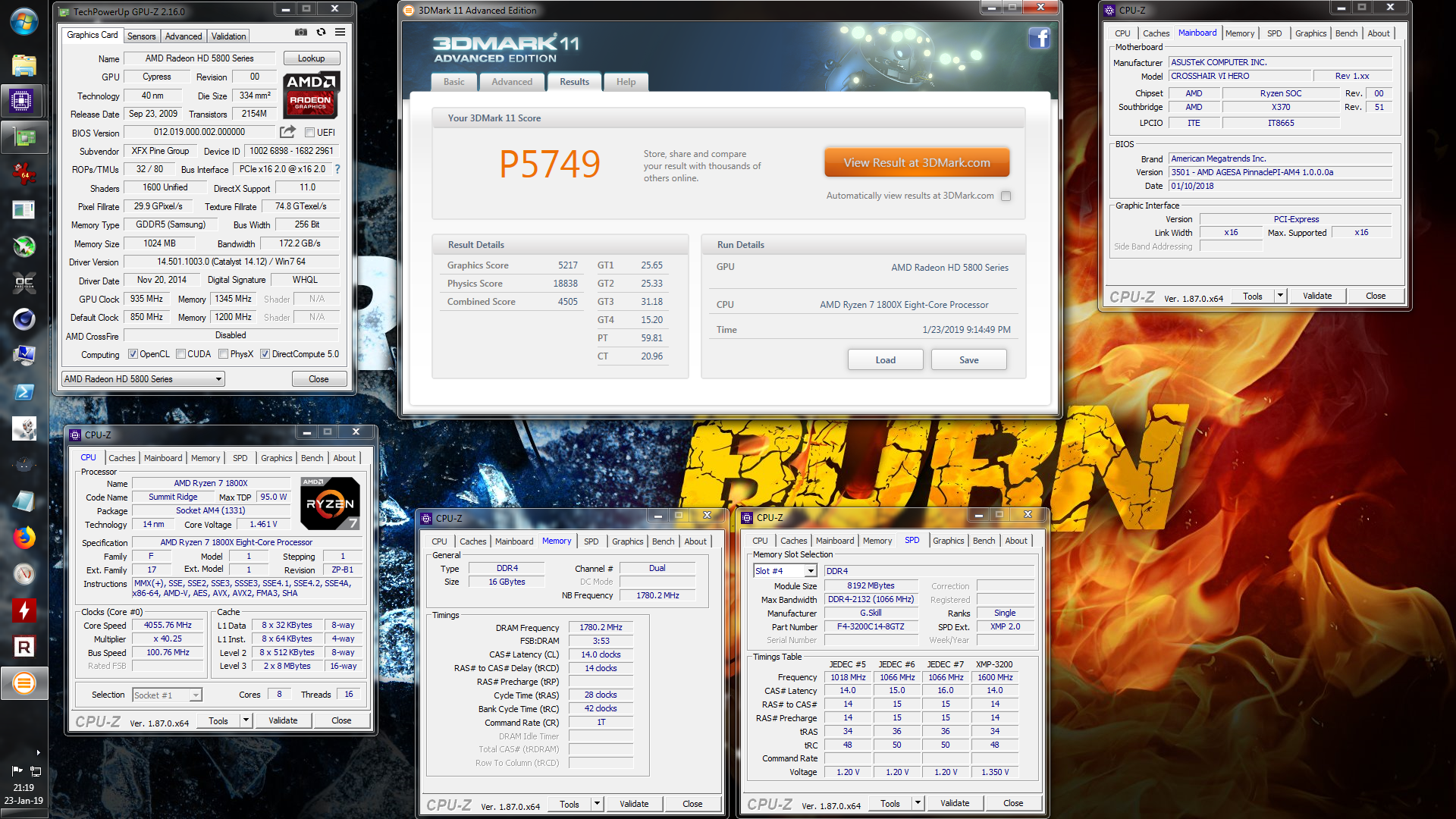Toggle the OpenCL checkbox
This screenshot has width=1456, height=819.
[x=133, y=354]
